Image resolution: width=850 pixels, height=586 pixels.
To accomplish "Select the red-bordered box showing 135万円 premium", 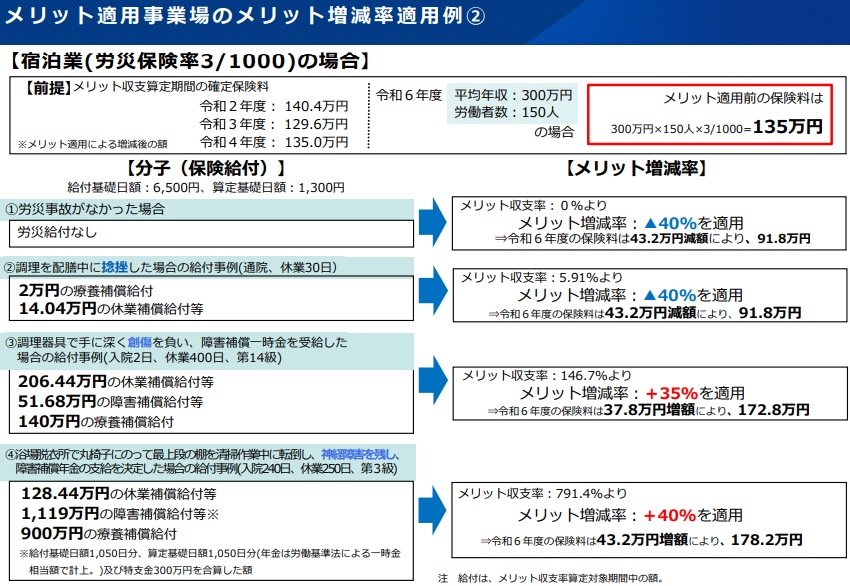I will coord(711,113).
